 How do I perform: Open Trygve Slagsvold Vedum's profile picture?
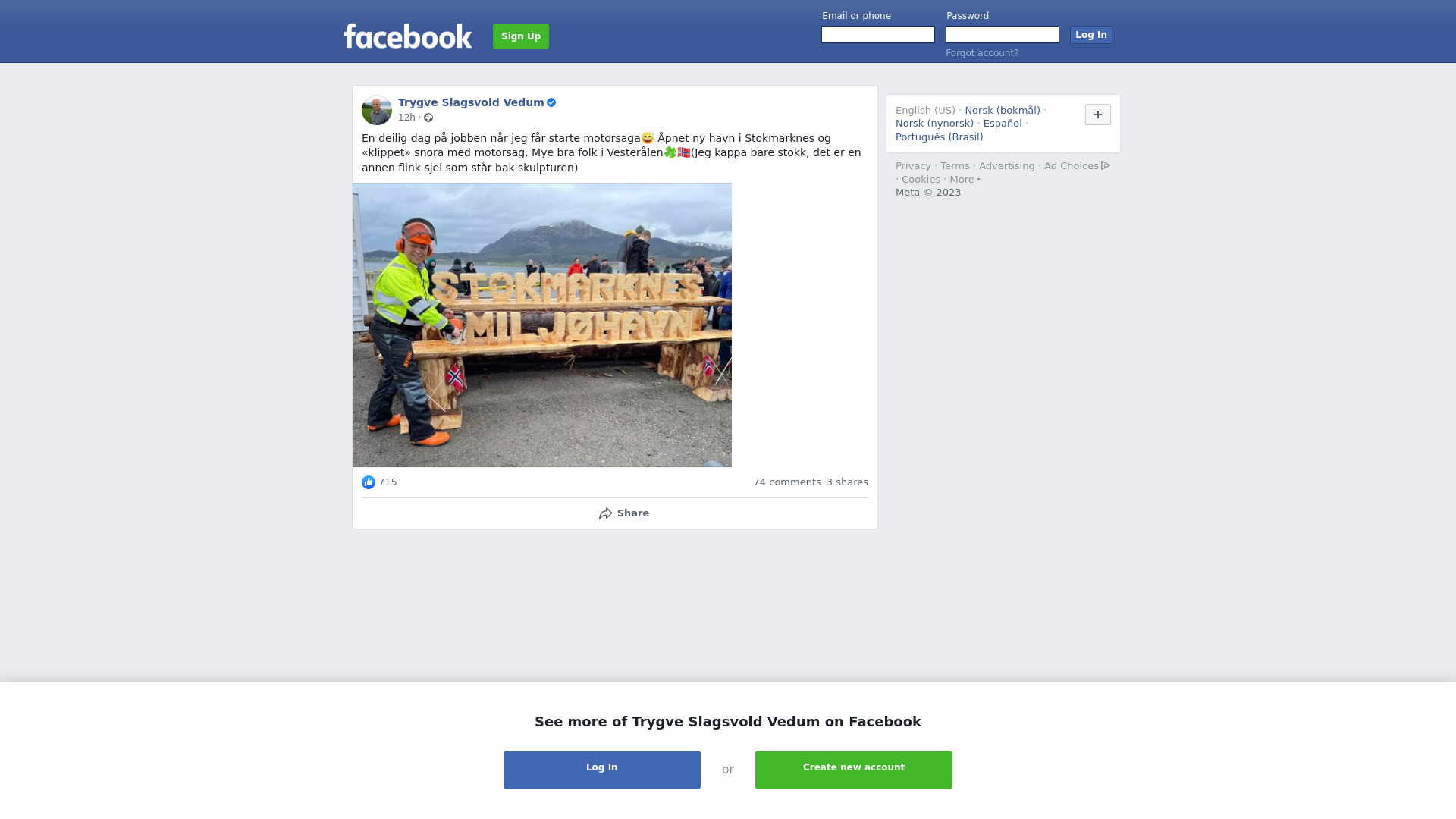pos(377,110)
